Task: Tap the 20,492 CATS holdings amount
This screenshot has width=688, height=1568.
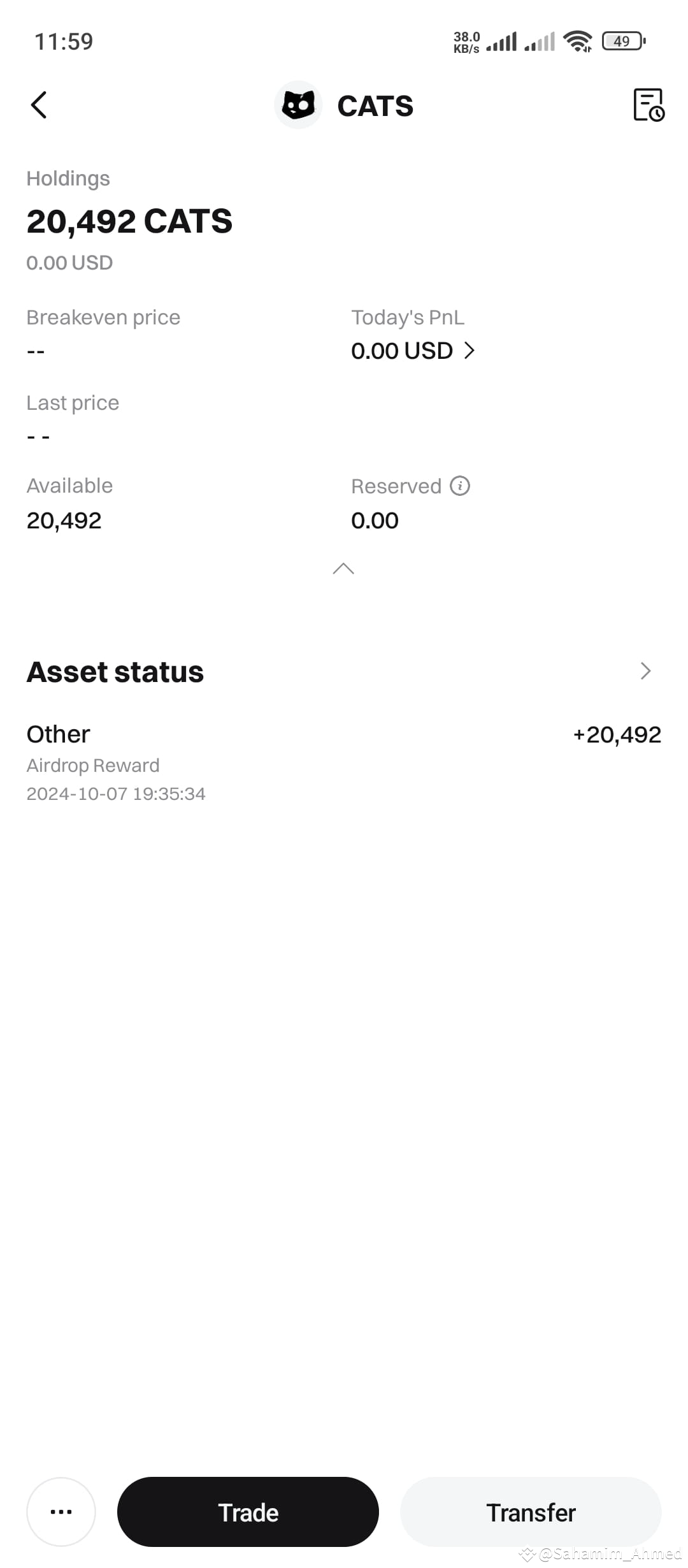Action: 129,221
